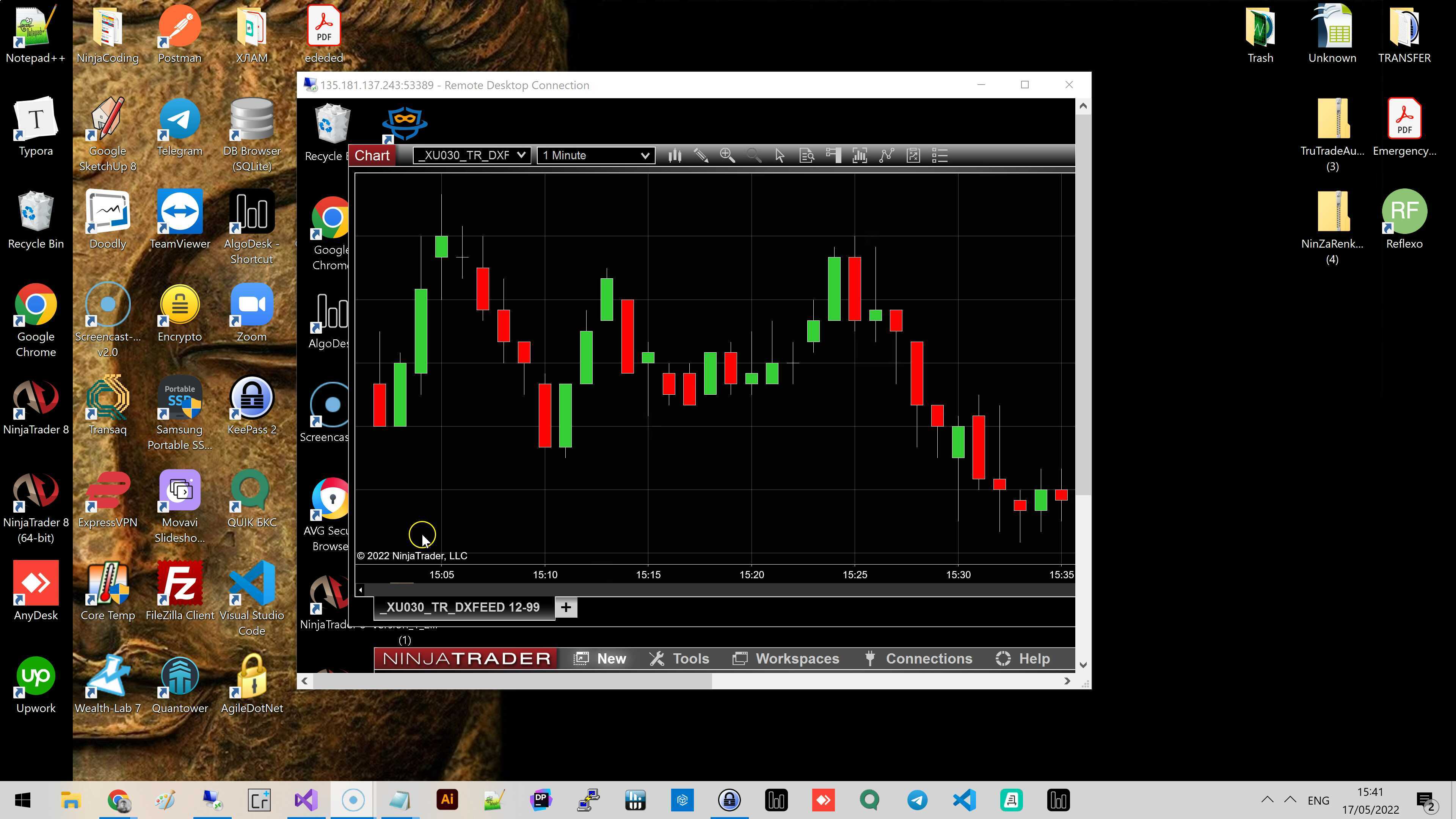Open the Data Box document-search icon
1456x819 pixels.
806,155
